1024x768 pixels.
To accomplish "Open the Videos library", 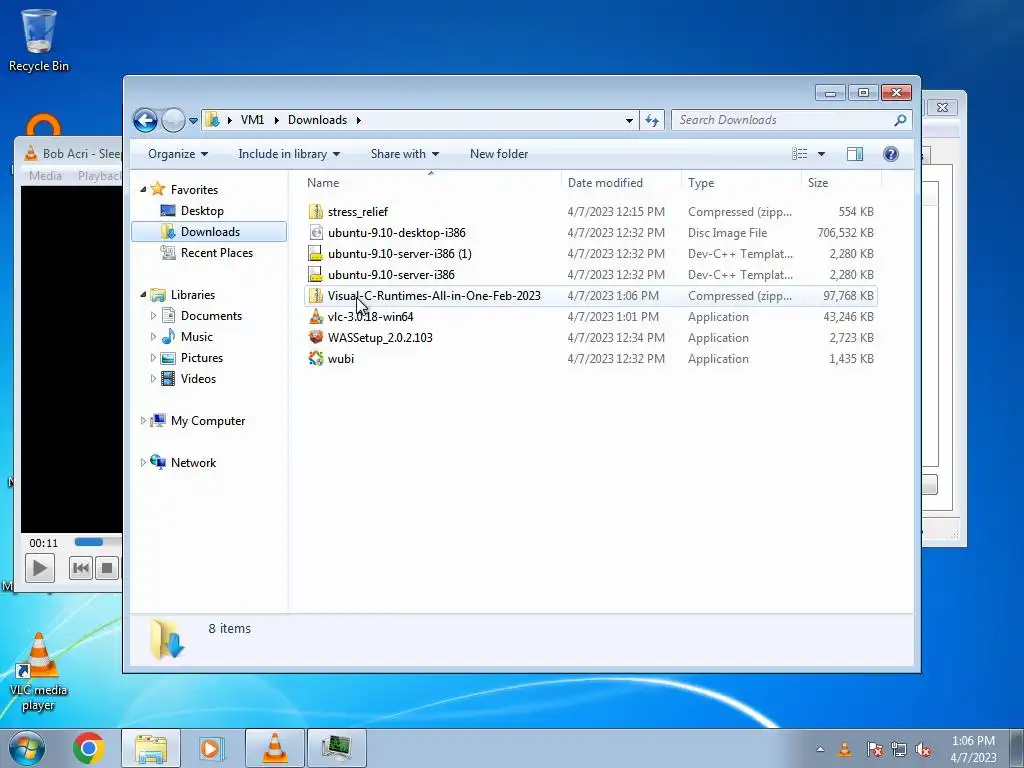I will (x=198, y=379).
